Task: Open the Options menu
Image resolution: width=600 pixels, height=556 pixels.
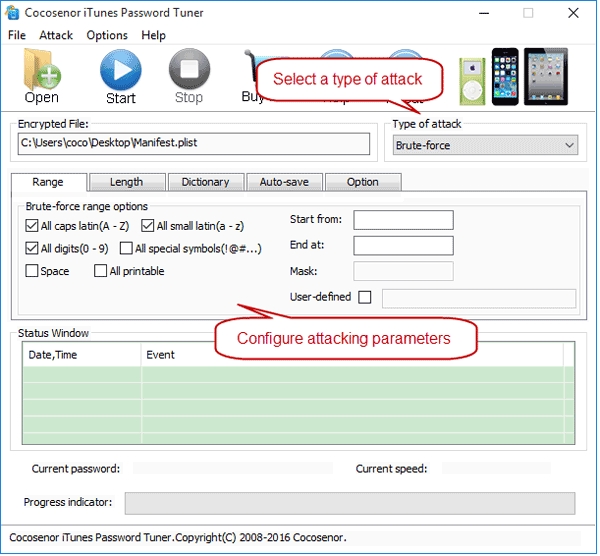Action: (107, 35)
